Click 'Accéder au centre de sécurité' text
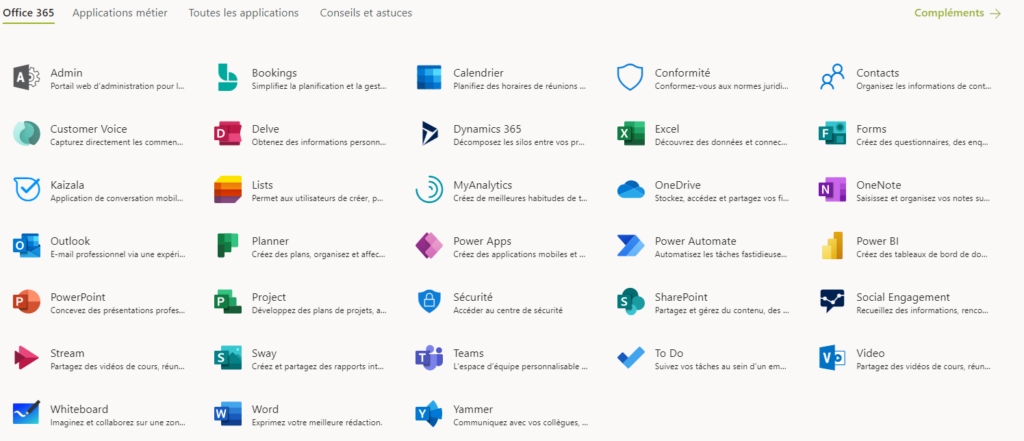 508,310
